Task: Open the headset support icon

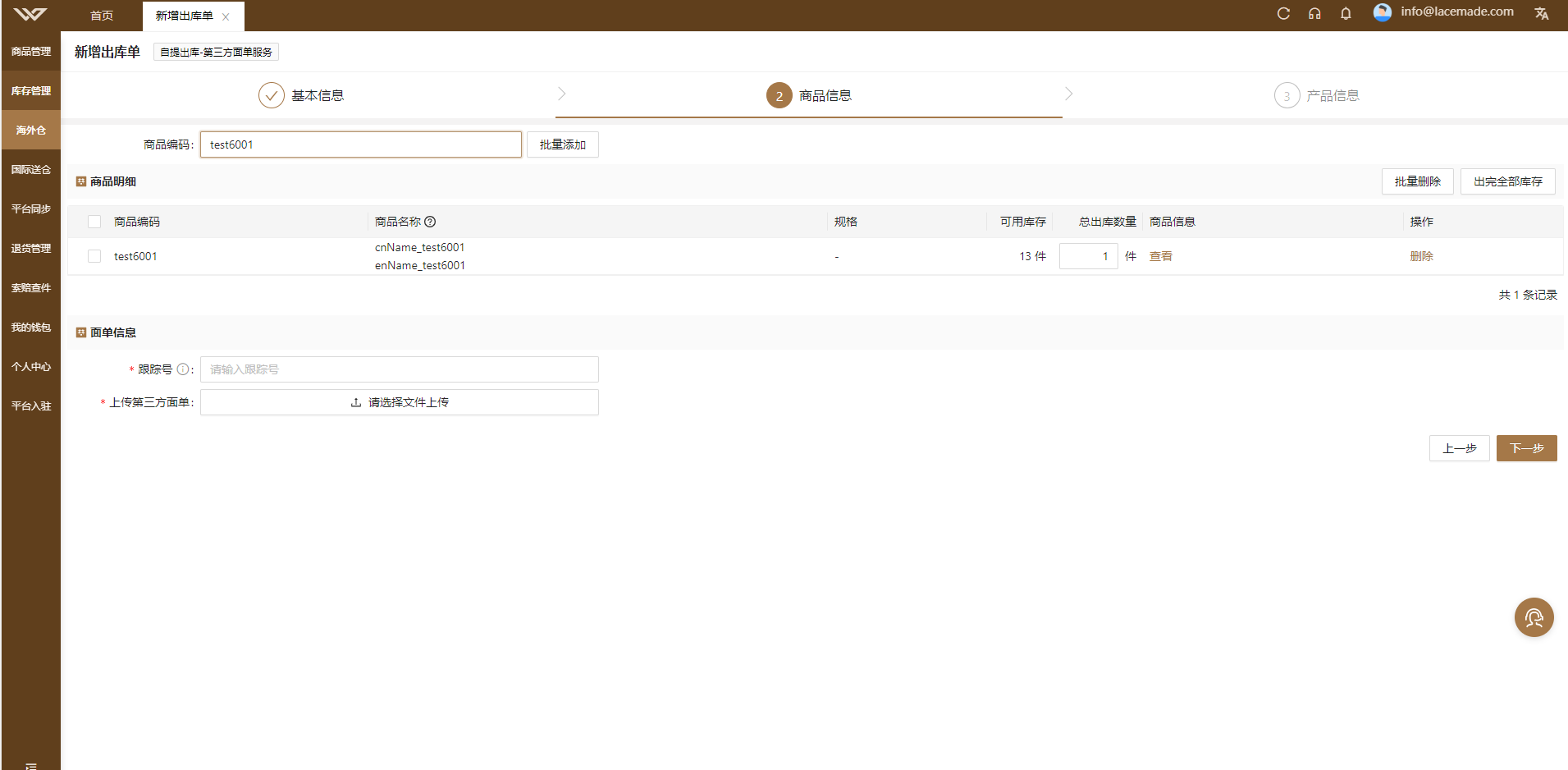Action: click(x=1314, y=14)
